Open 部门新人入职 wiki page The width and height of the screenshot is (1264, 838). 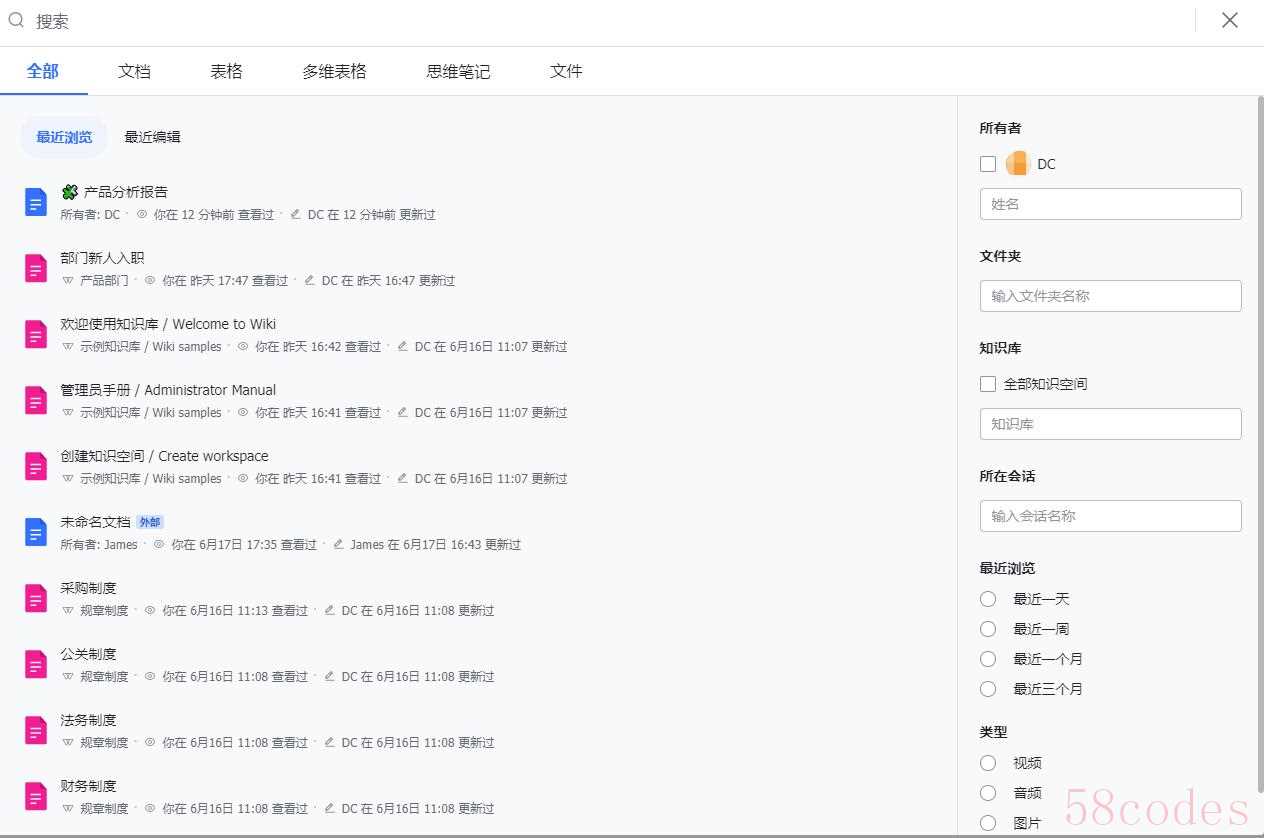tap(102, 258)
